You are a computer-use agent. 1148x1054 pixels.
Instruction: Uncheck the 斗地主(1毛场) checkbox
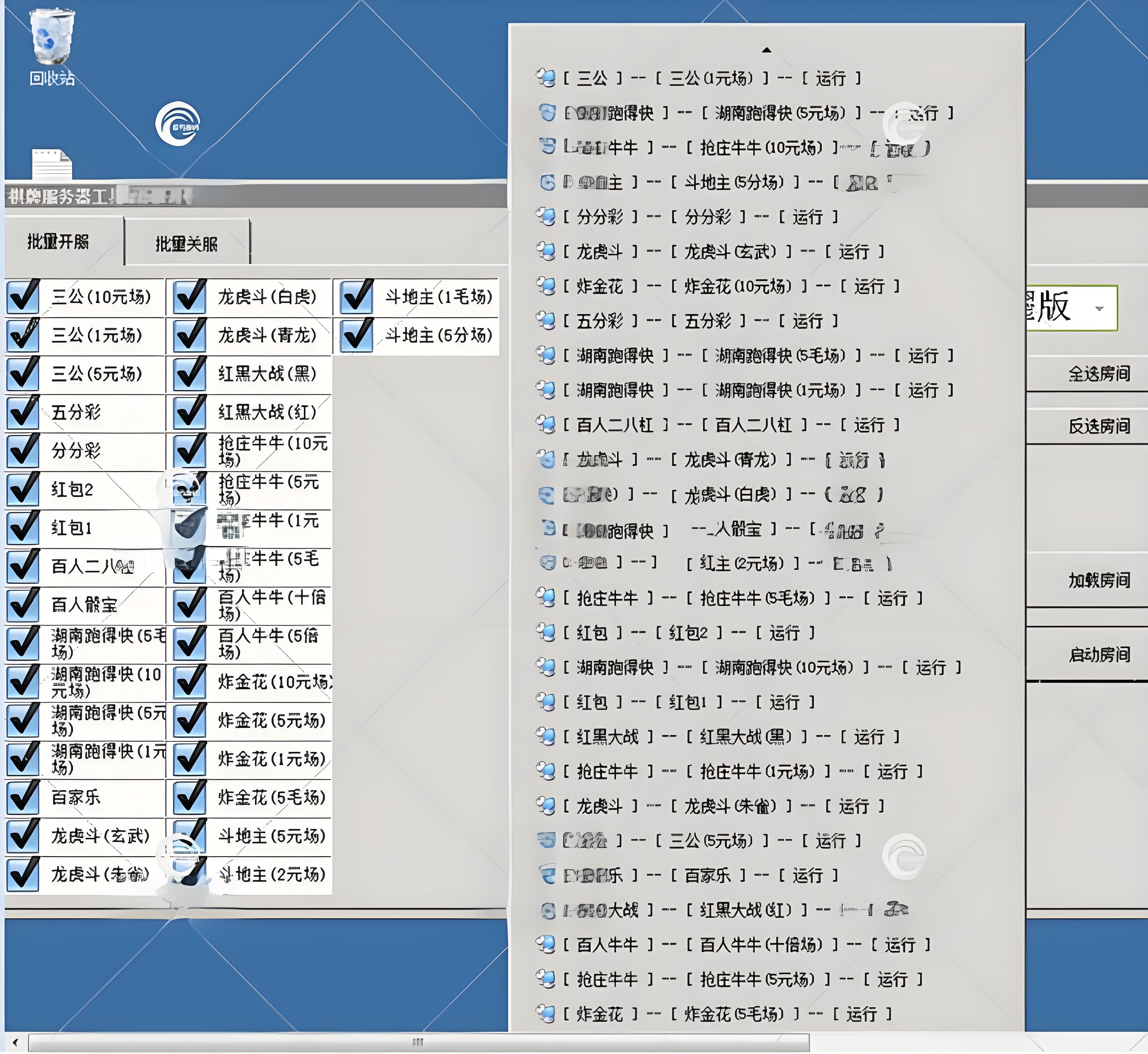click(x=357, y=297)
